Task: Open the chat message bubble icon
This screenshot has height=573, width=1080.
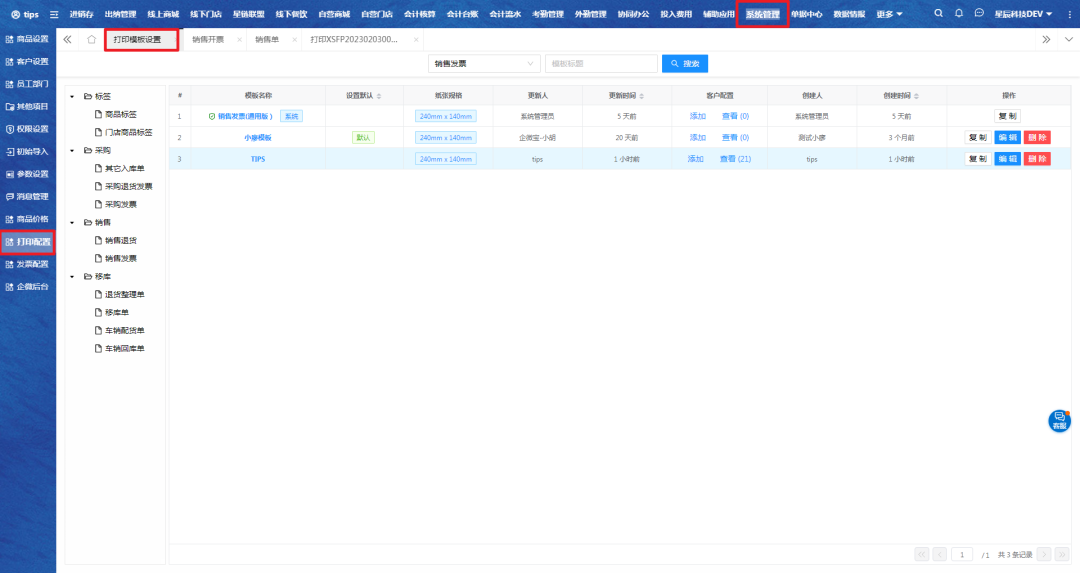Action: tap(979, 14)
